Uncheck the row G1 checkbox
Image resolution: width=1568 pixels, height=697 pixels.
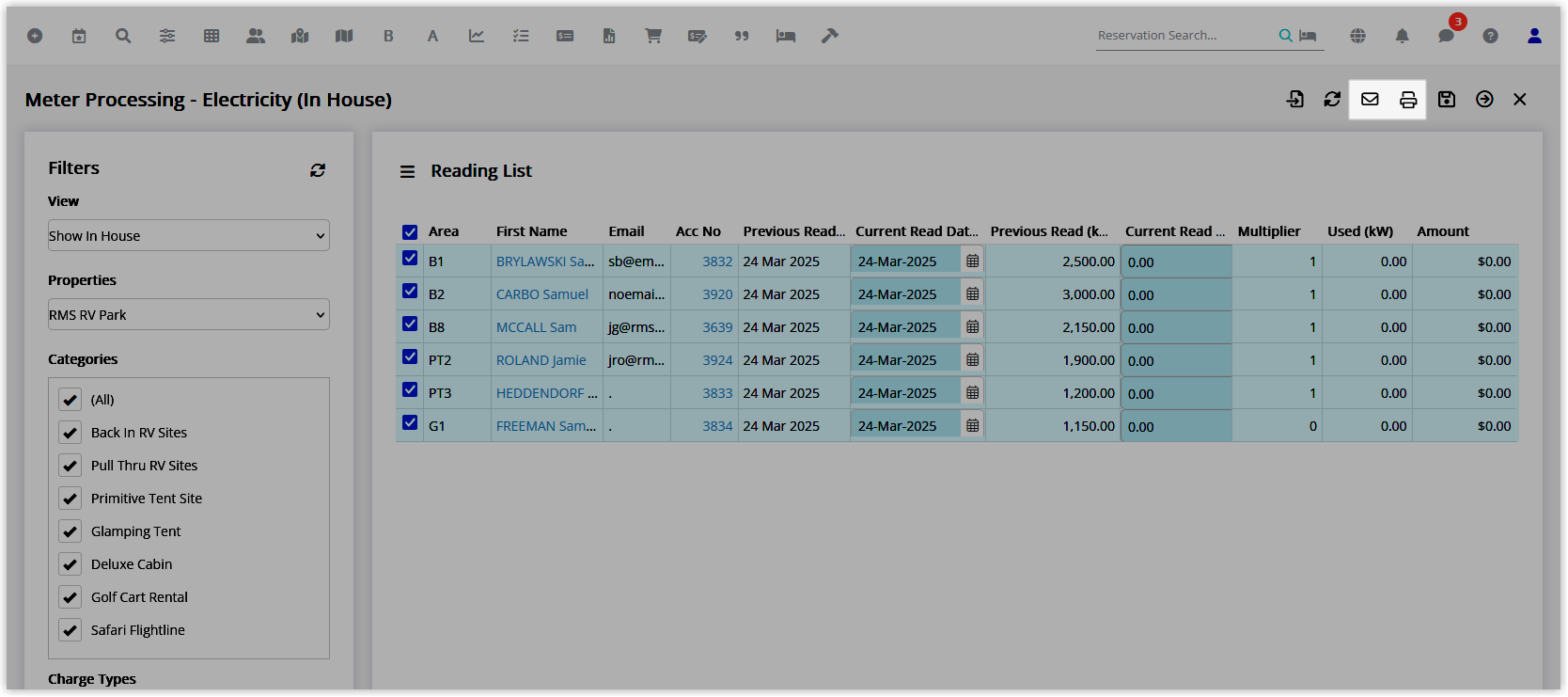tap(410, 423)
